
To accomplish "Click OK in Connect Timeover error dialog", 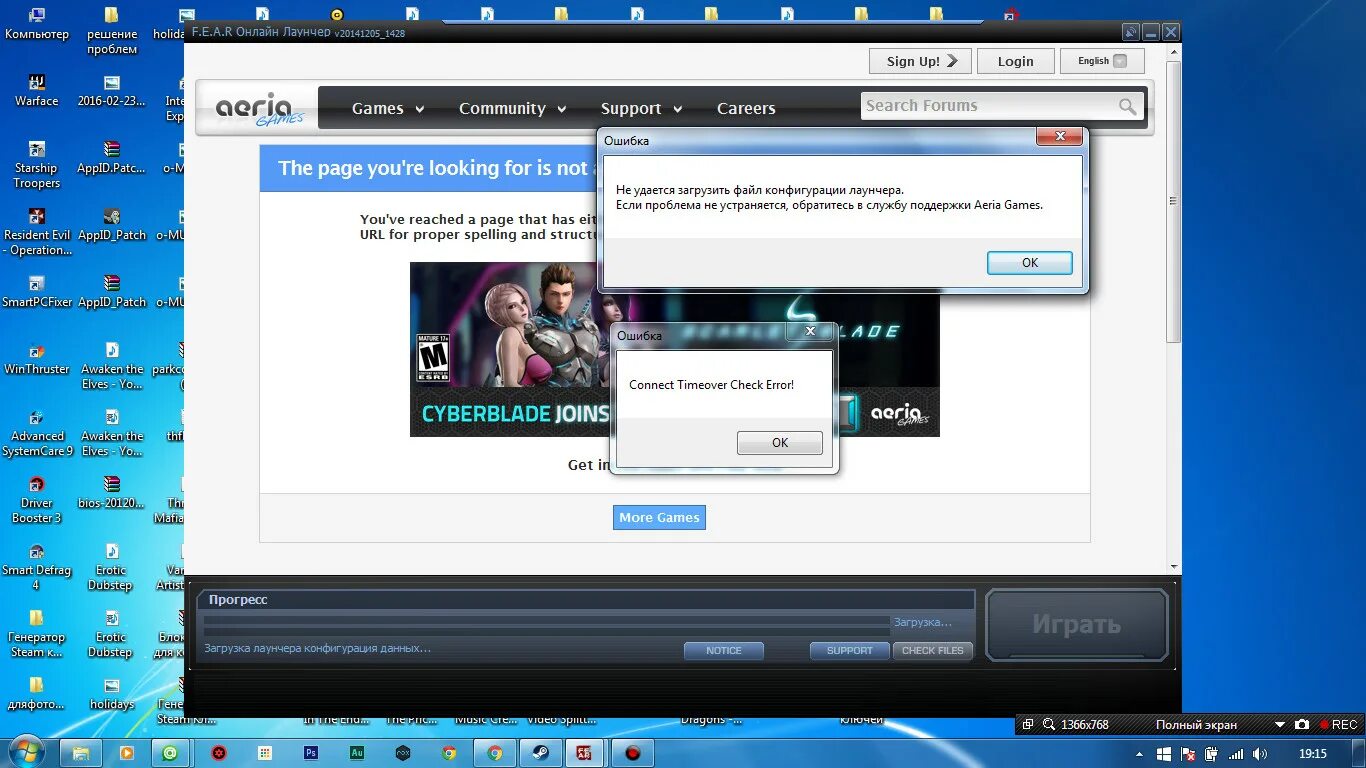I will (780, 443).
